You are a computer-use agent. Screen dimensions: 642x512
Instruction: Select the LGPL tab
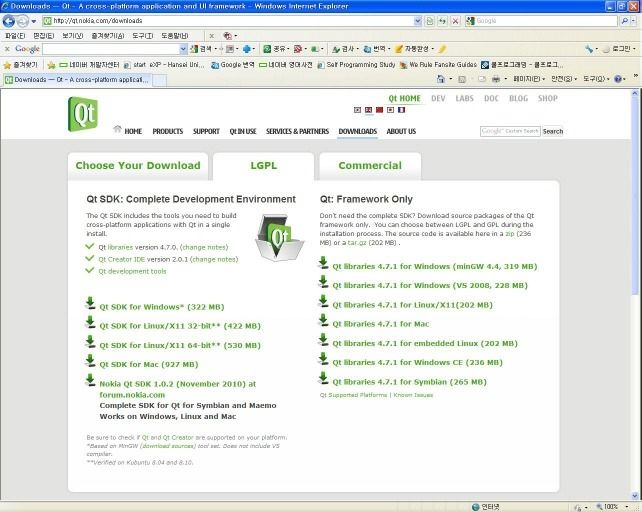264,166
